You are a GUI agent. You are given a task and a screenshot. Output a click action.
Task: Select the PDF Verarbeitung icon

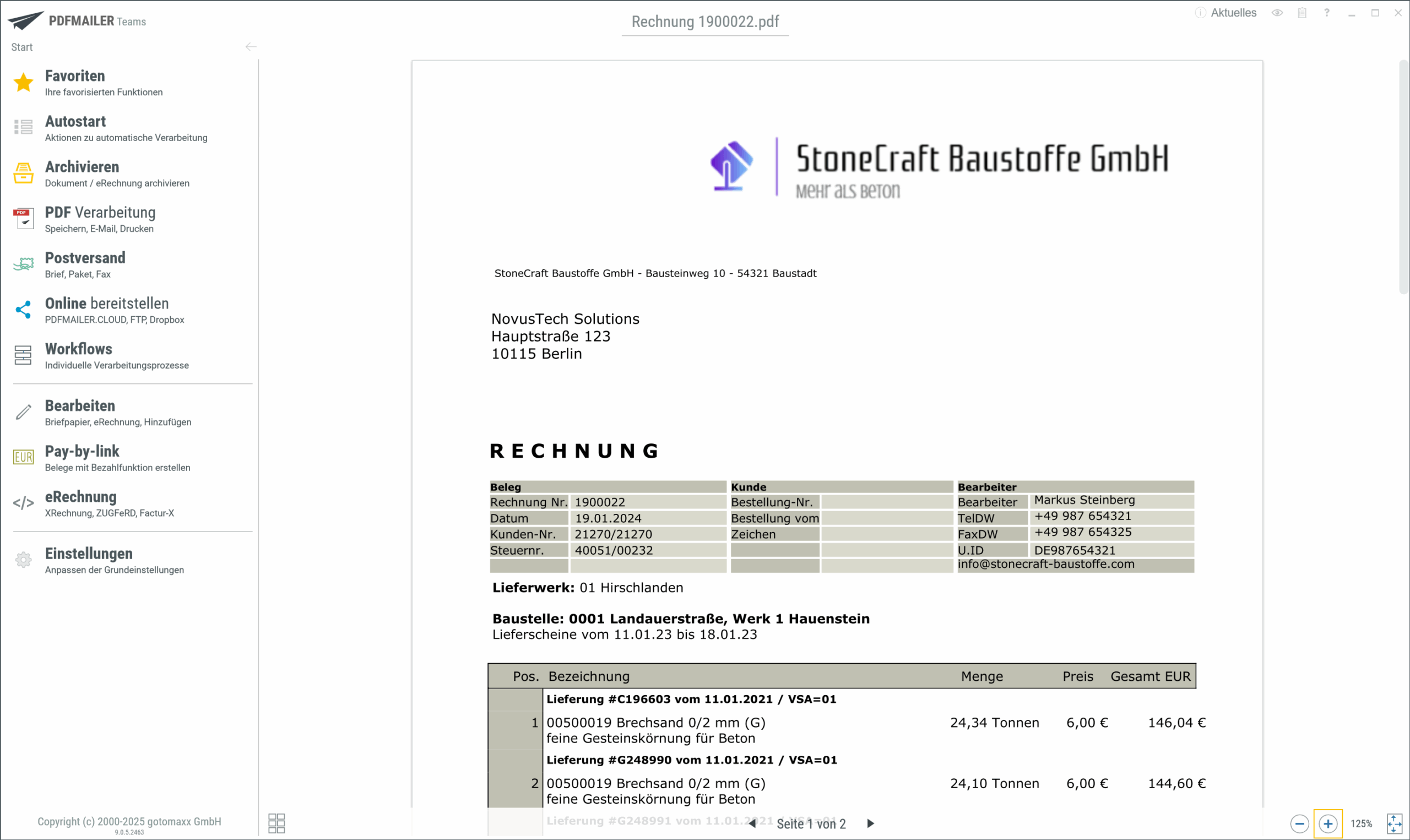[23, 219]
